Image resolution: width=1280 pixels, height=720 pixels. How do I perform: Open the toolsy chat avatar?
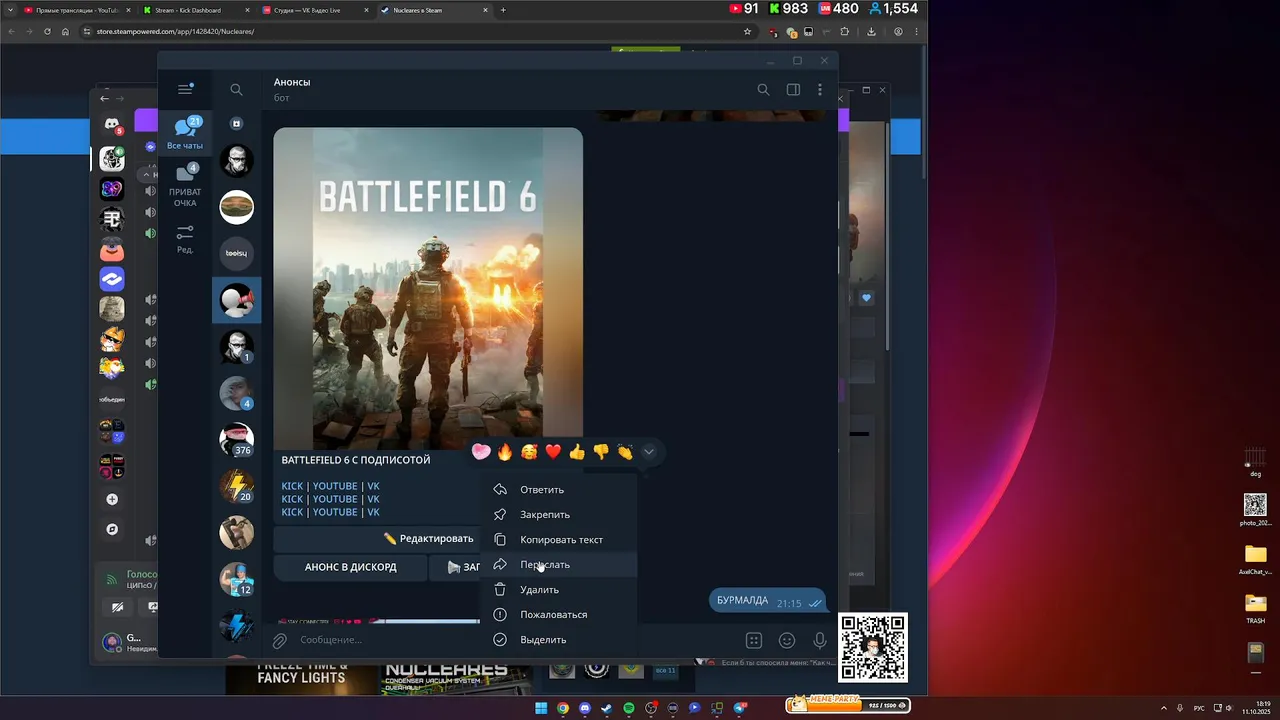(x=237, y=253)
